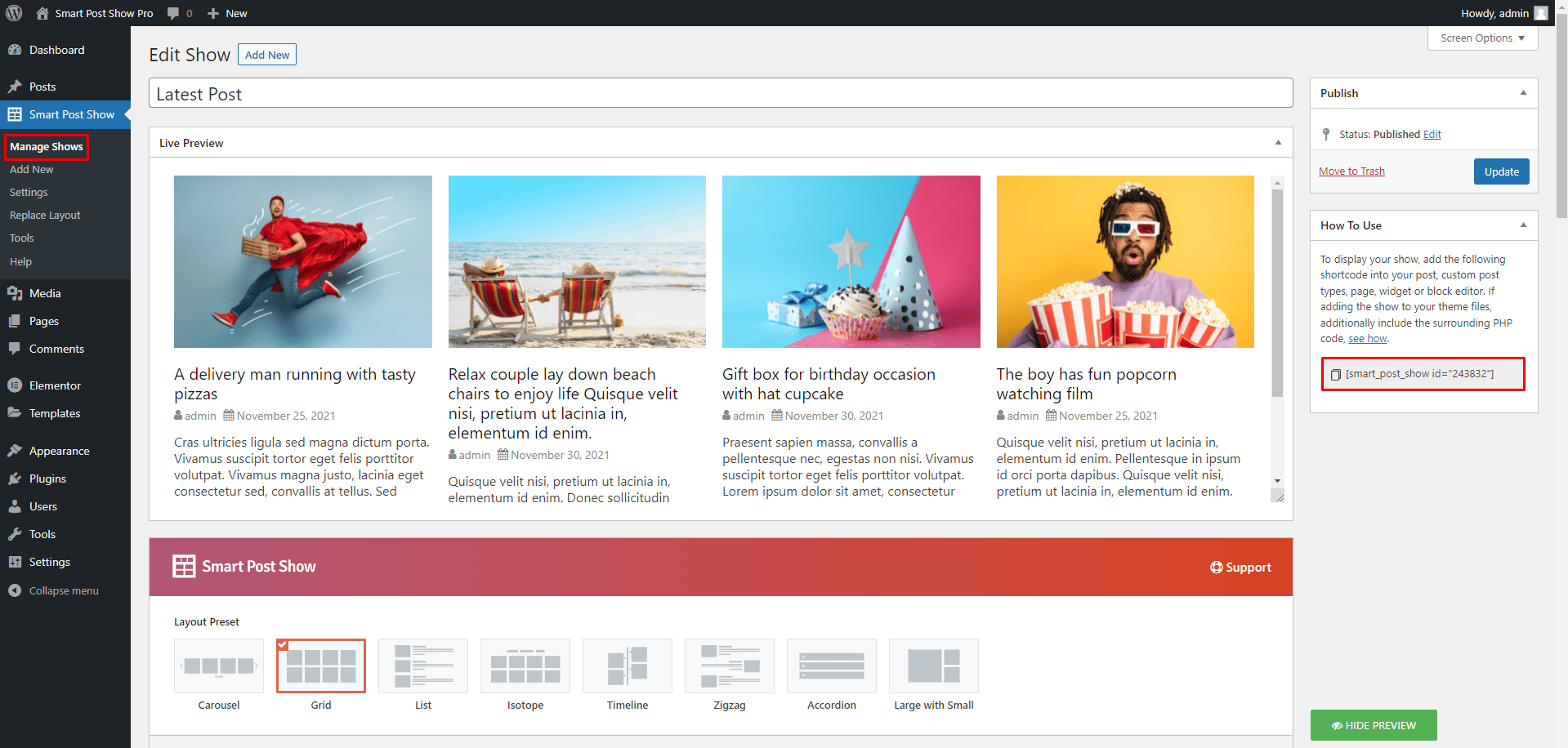The image size is (1568, 748).
Task: Copy the shortcode using the clipboard icon
Action: point(1334,374)
